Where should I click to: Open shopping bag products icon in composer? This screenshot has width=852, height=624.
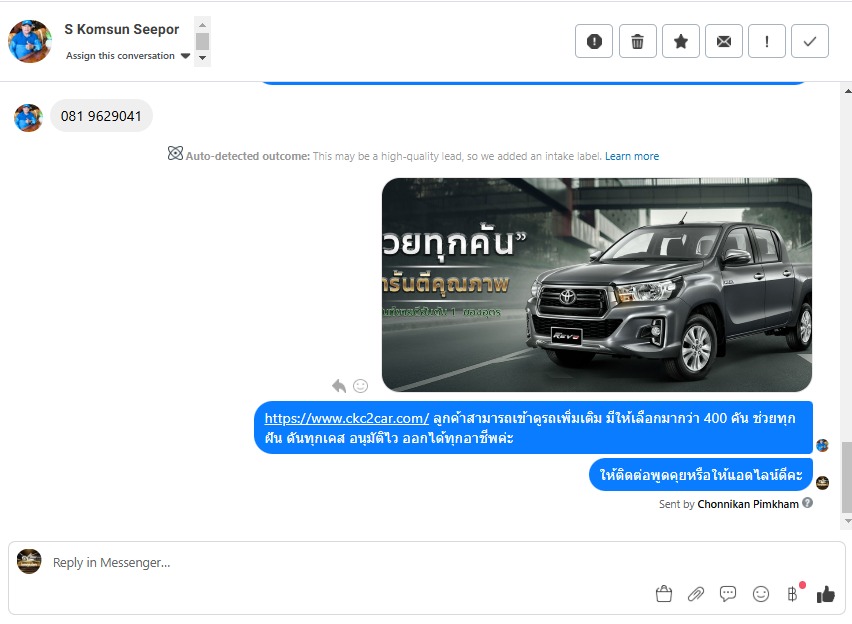[663, 594]
